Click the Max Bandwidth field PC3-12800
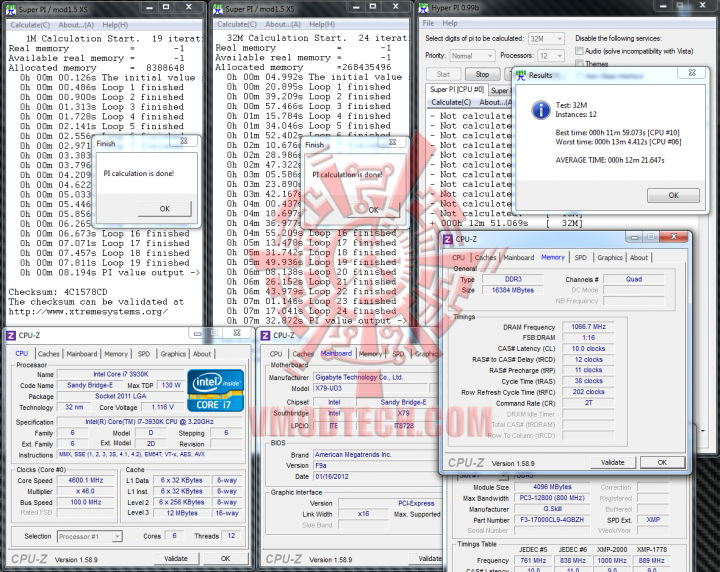This screenshot has width=720, height=572. (x=552, y=498)
